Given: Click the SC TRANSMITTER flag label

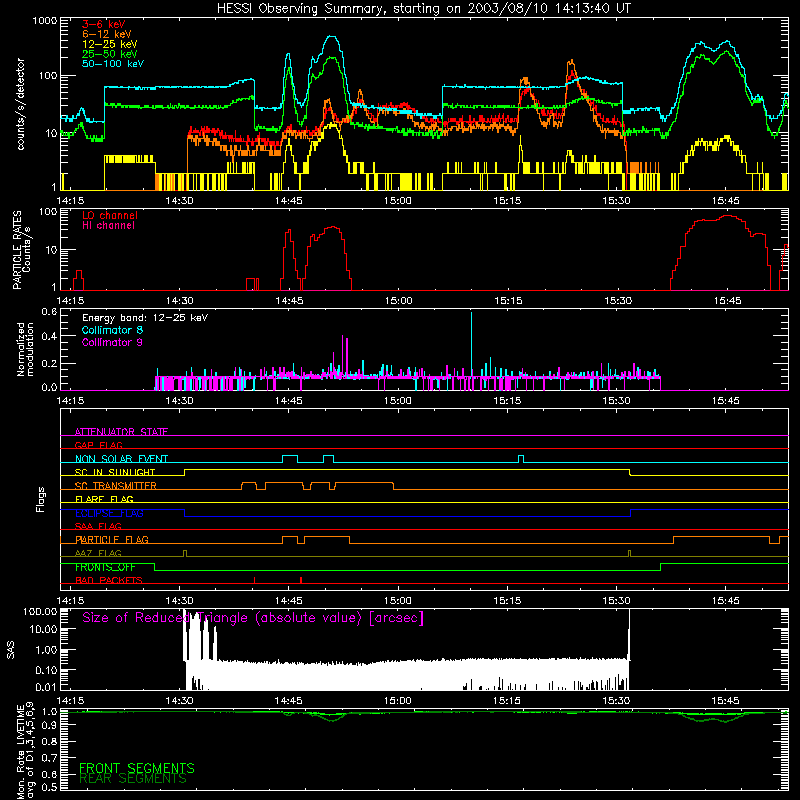Looking at the screenshot, I should (115, 486).
